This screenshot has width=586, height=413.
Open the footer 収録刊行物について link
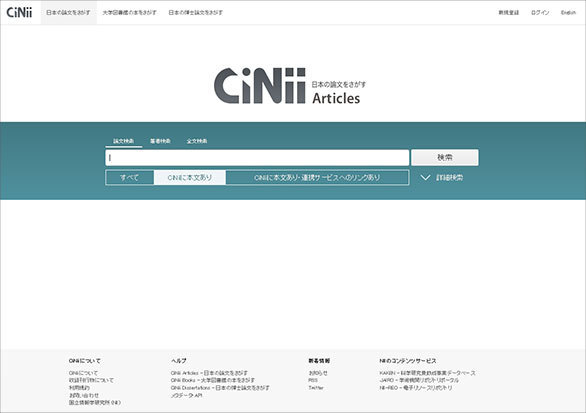pyautogui.click(x=91, y=380)
